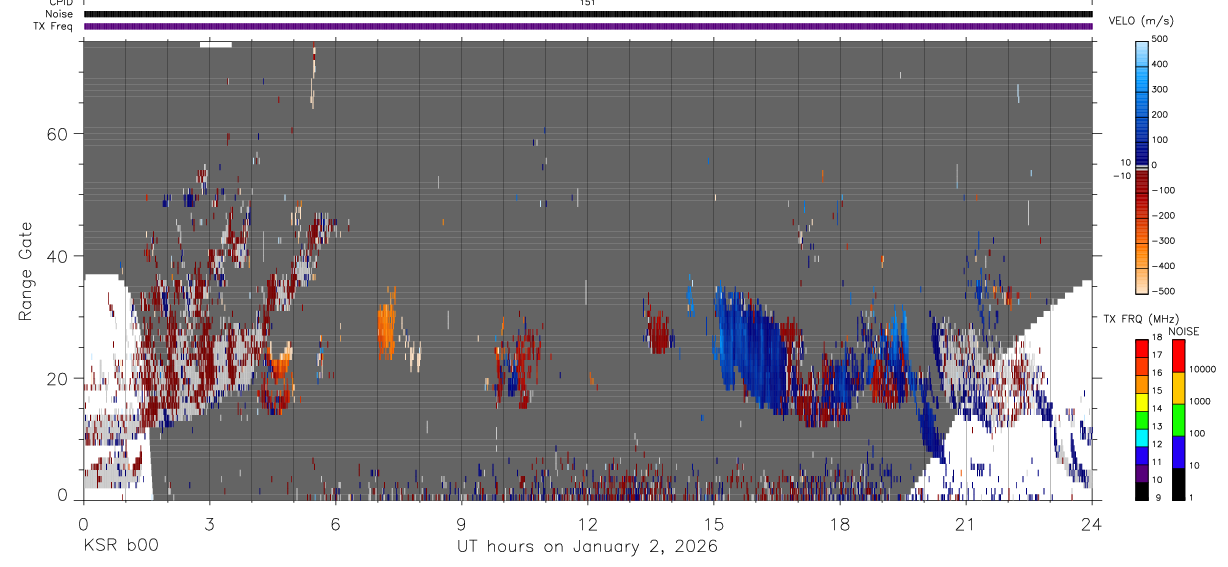Click the 'NOISE' legend title

point(1184,331)
